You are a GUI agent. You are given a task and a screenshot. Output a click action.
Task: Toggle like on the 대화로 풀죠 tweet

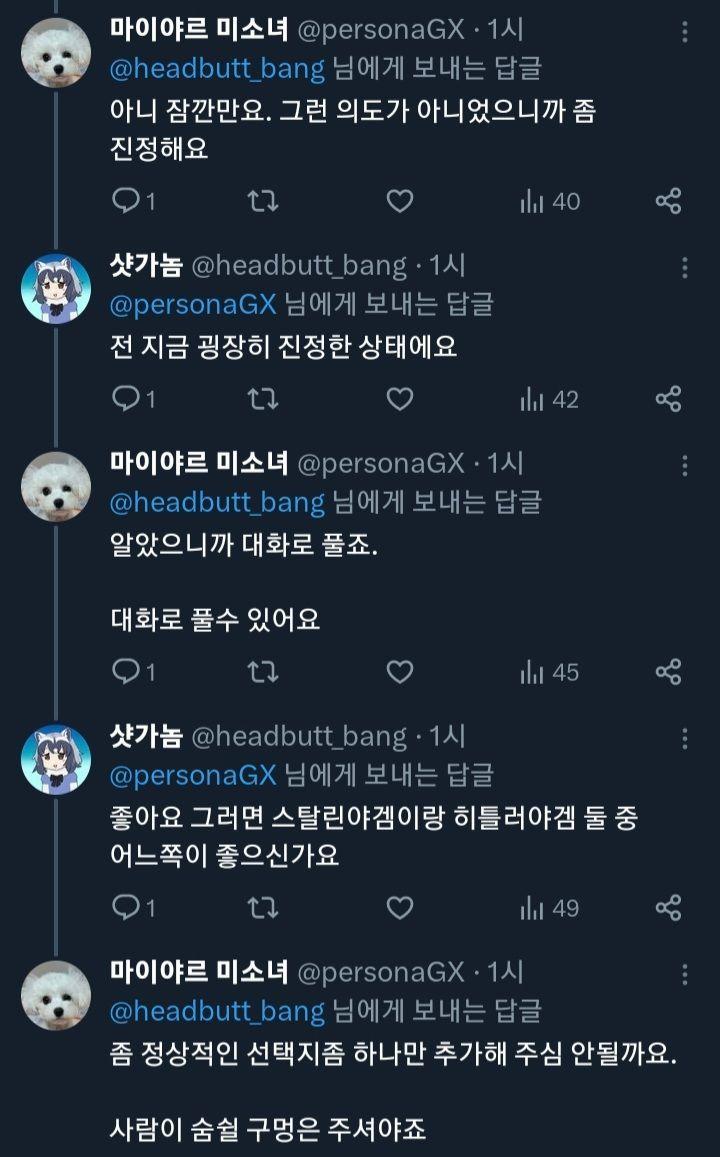click(x=400, y=671)
